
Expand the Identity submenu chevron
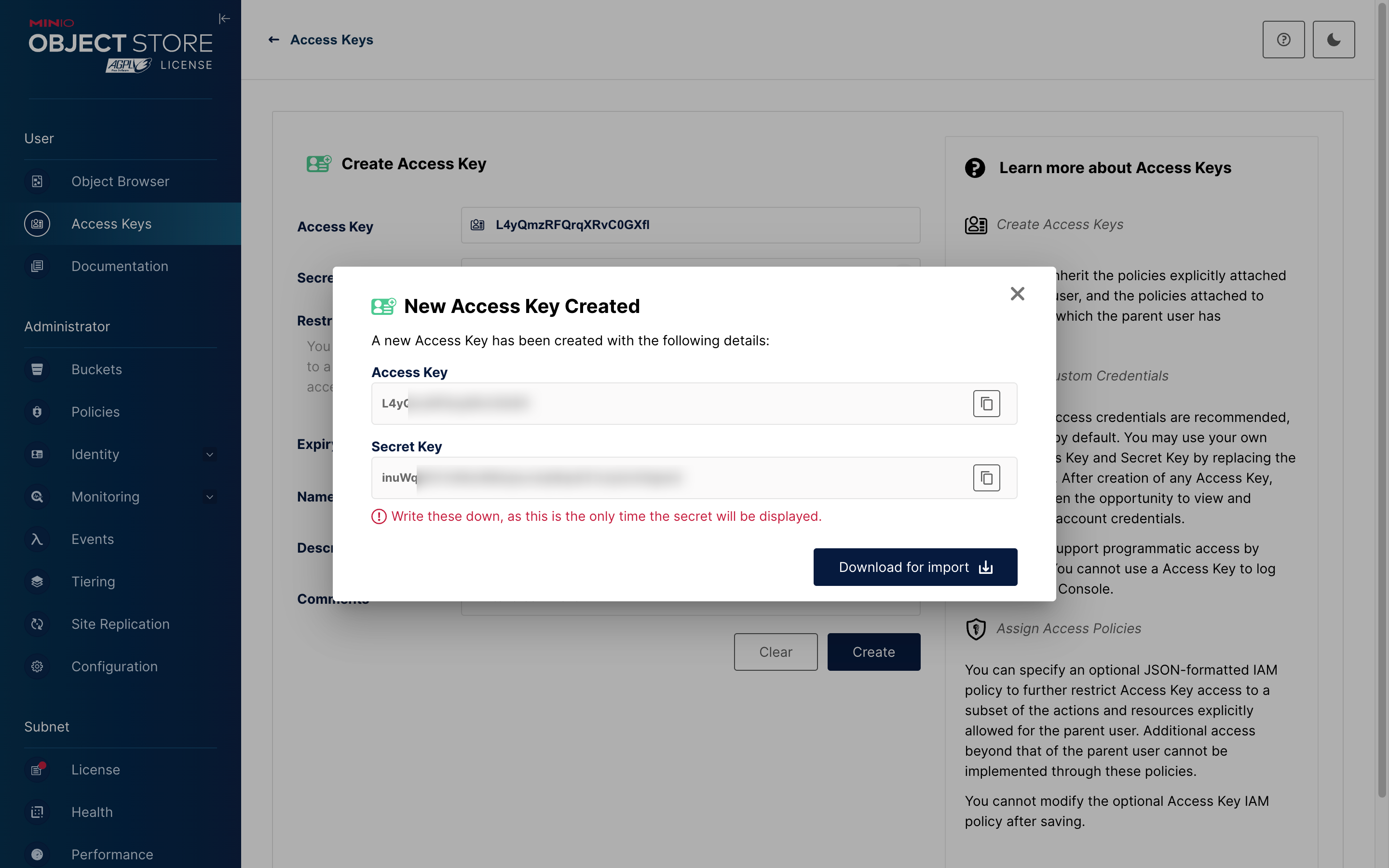click(x=209, y=455)
